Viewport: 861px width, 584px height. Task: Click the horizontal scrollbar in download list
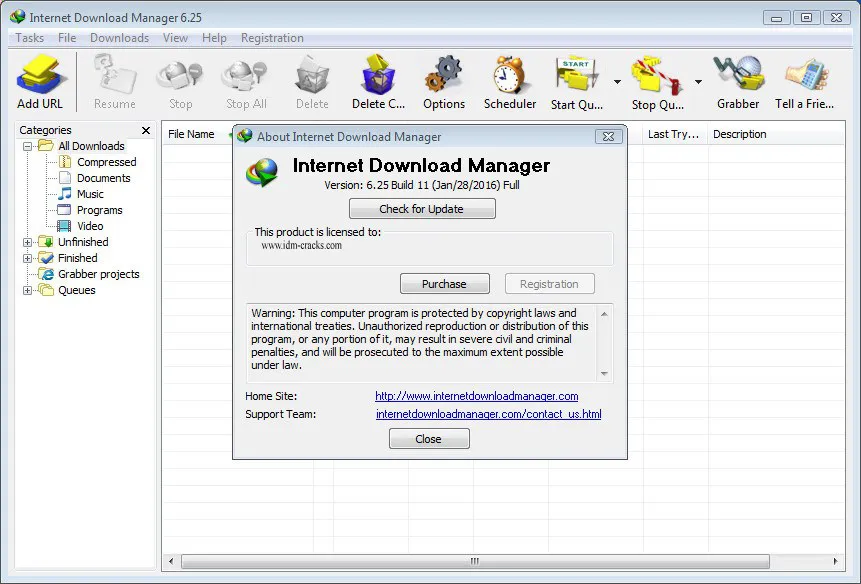[x=476, y=561]
